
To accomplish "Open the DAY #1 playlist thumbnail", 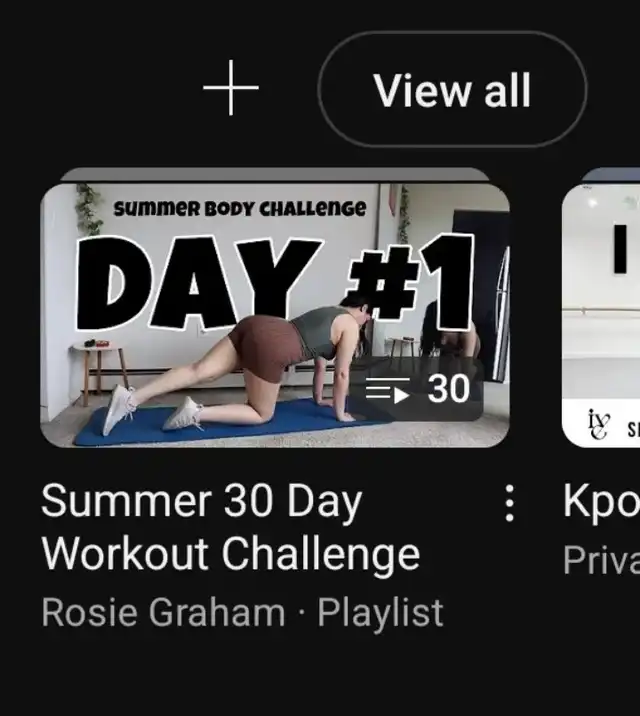I will pyautogui.click(x=275, y=315).
